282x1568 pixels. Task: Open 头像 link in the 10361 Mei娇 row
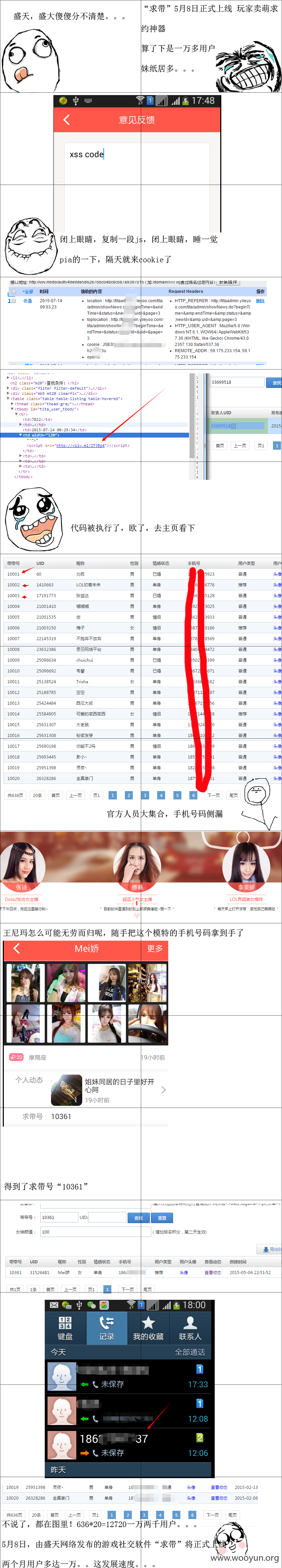point(184,1272)
